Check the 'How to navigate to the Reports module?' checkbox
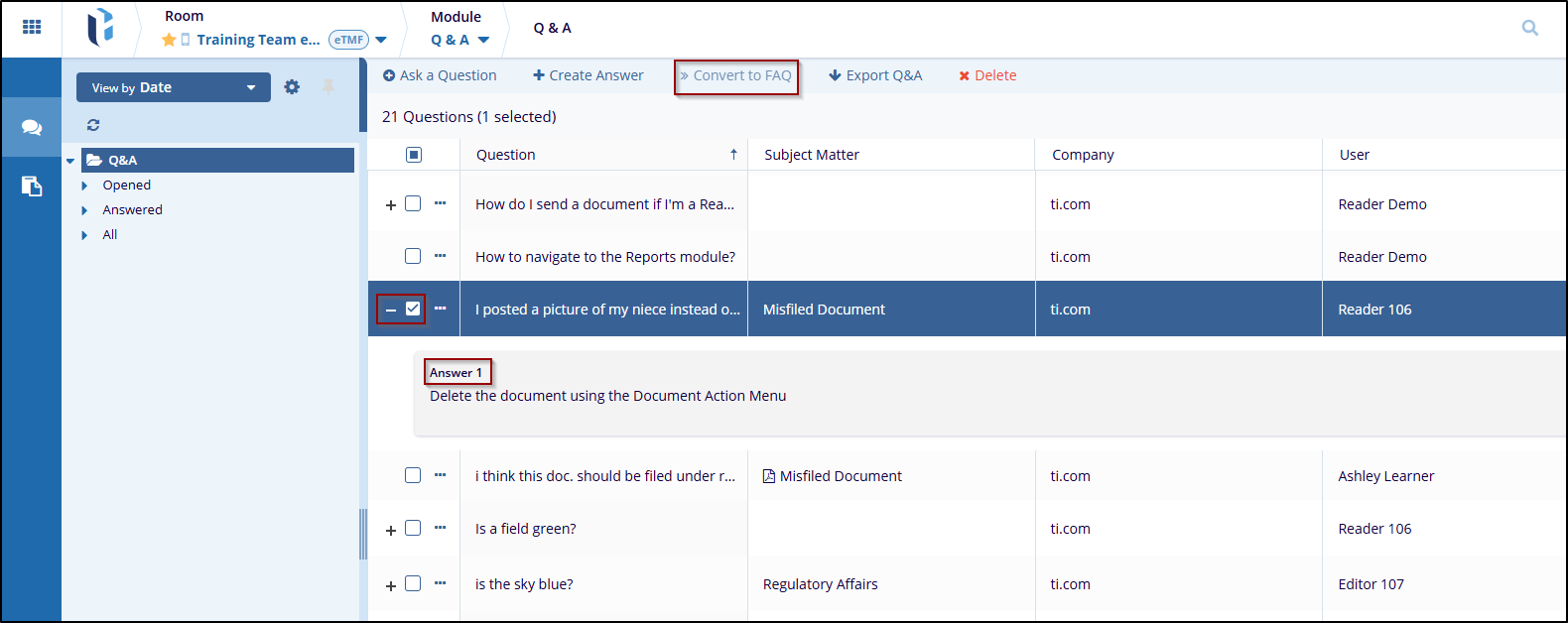This screenshot has height=623, width=1568. click(x=413, y=256)
